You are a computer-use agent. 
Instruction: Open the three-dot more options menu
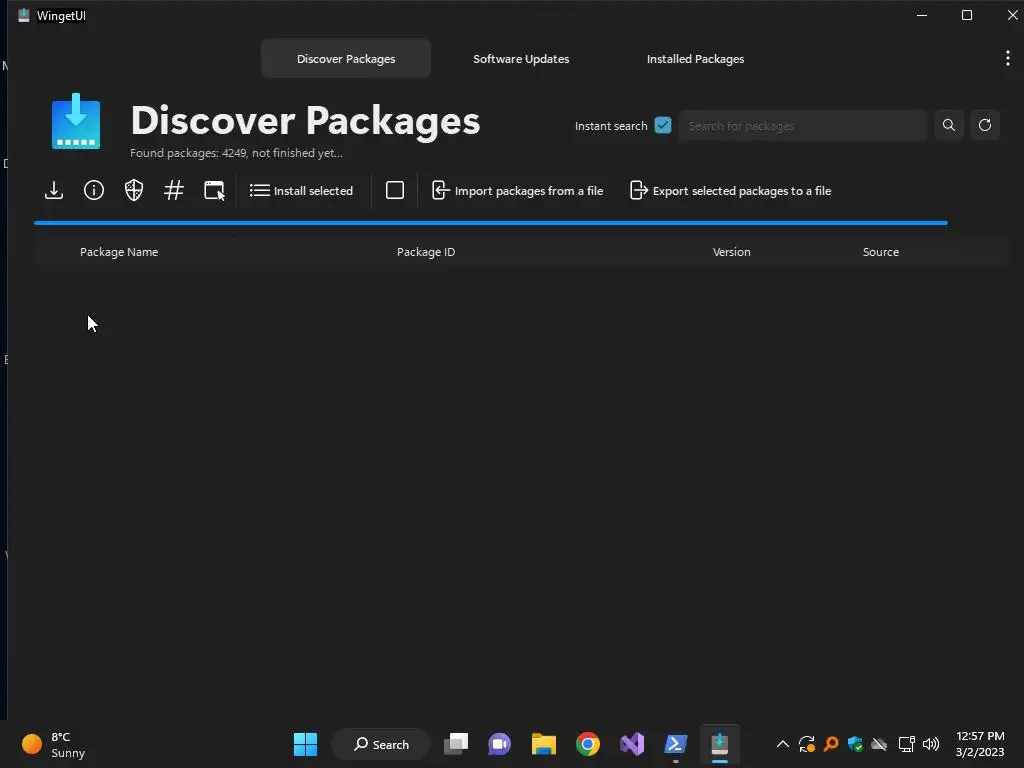[1008, 58]
